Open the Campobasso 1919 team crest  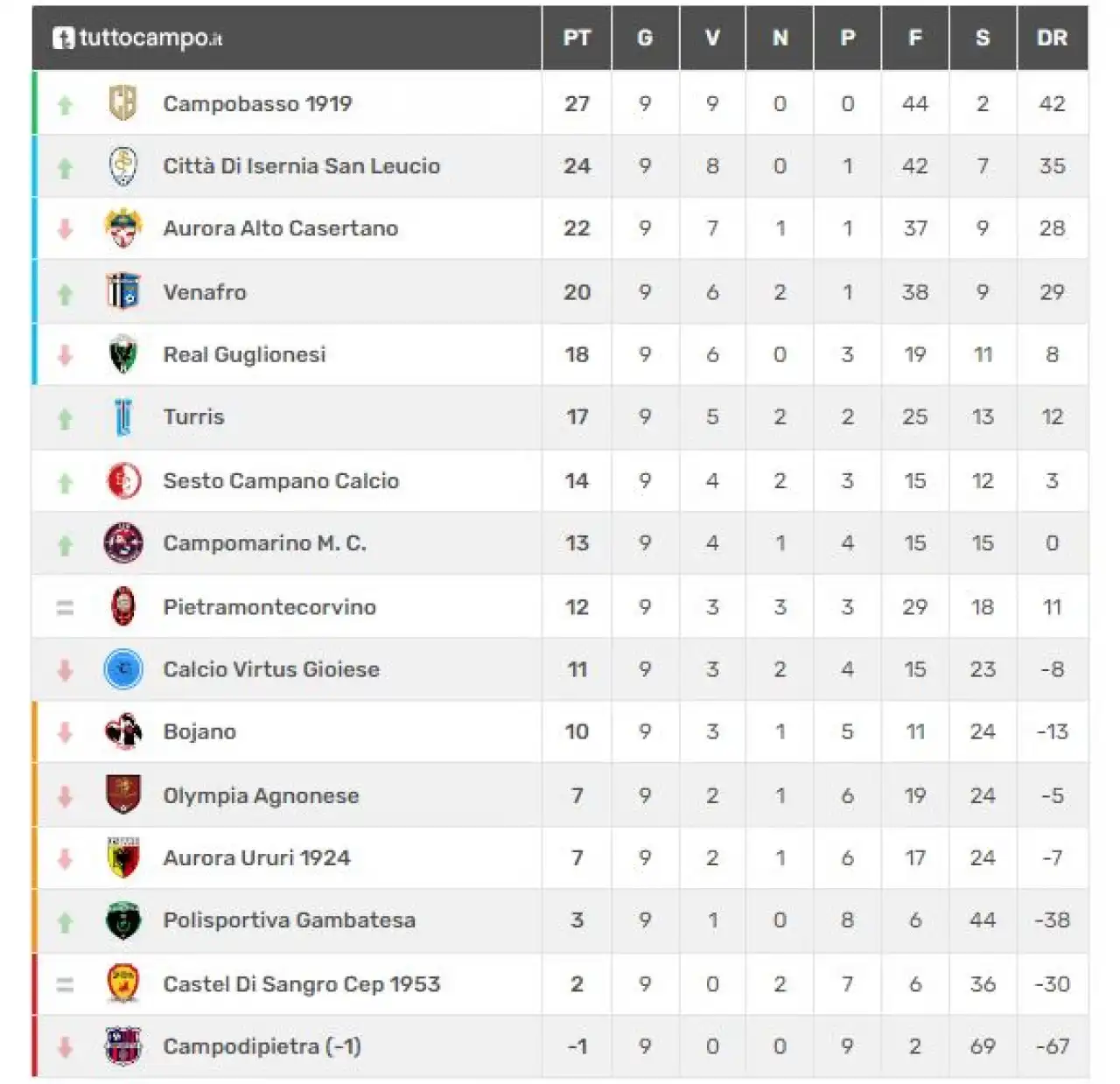pyautogui.click(x=123, y=103)
